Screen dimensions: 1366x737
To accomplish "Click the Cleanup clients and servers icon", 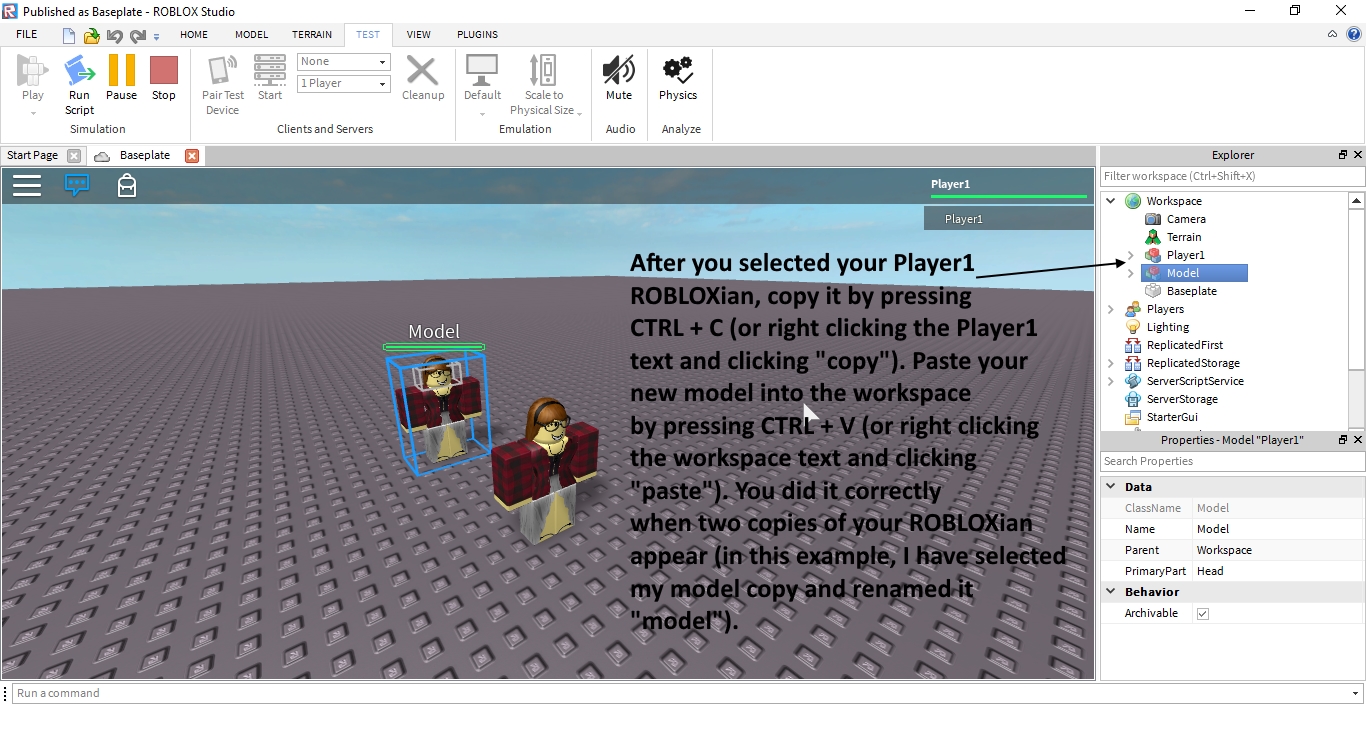I will [x=422, y=72].
